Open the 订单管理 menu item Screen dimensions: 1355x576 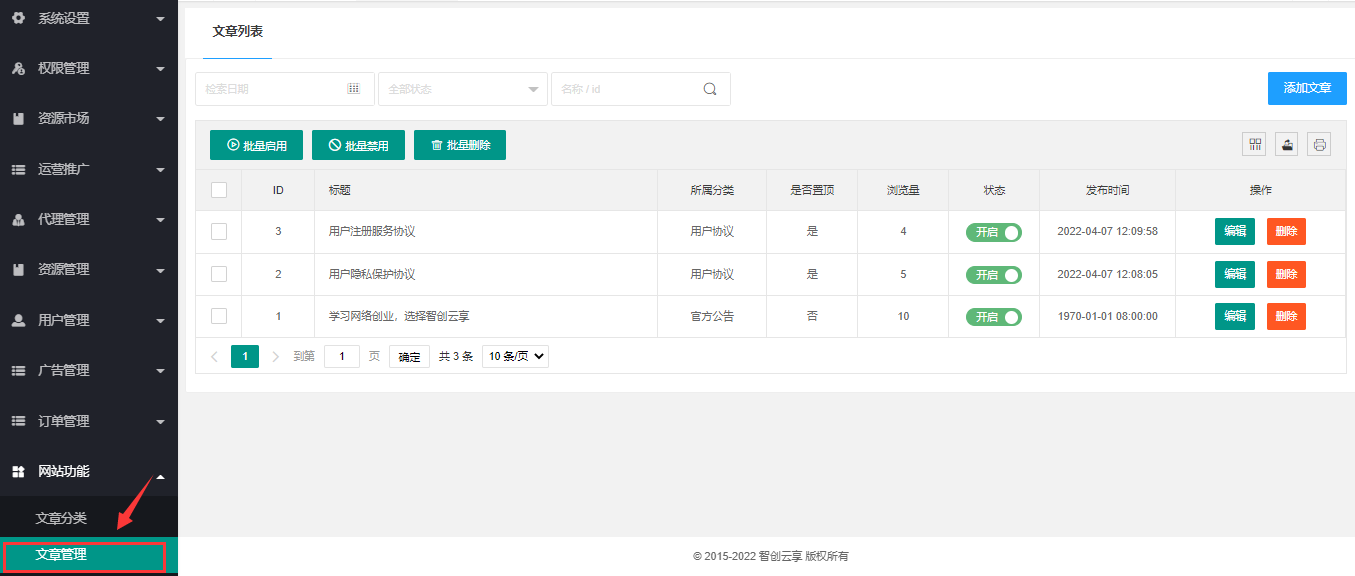(x=89, y=421)
